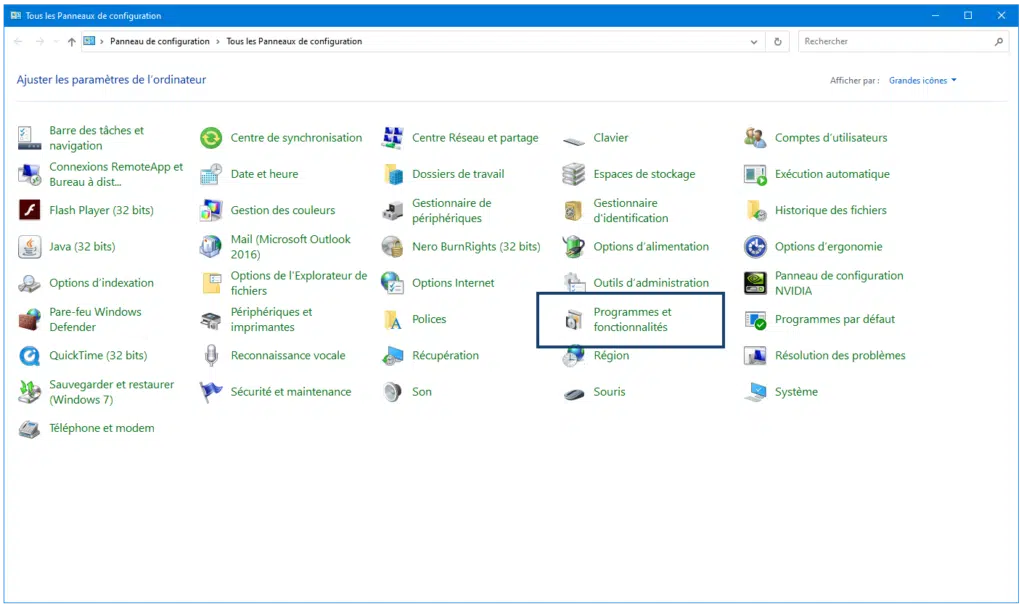The image size is (1024, 609).
Task: Click the Polices fonts folder icon
Action: click(392, 319)
